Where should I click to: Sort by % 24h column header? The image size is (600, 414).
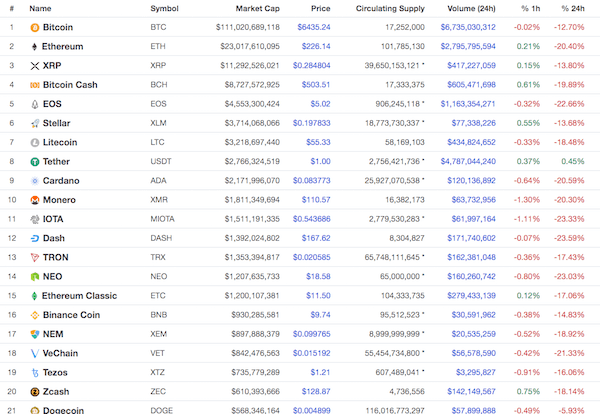click(573, 8)
